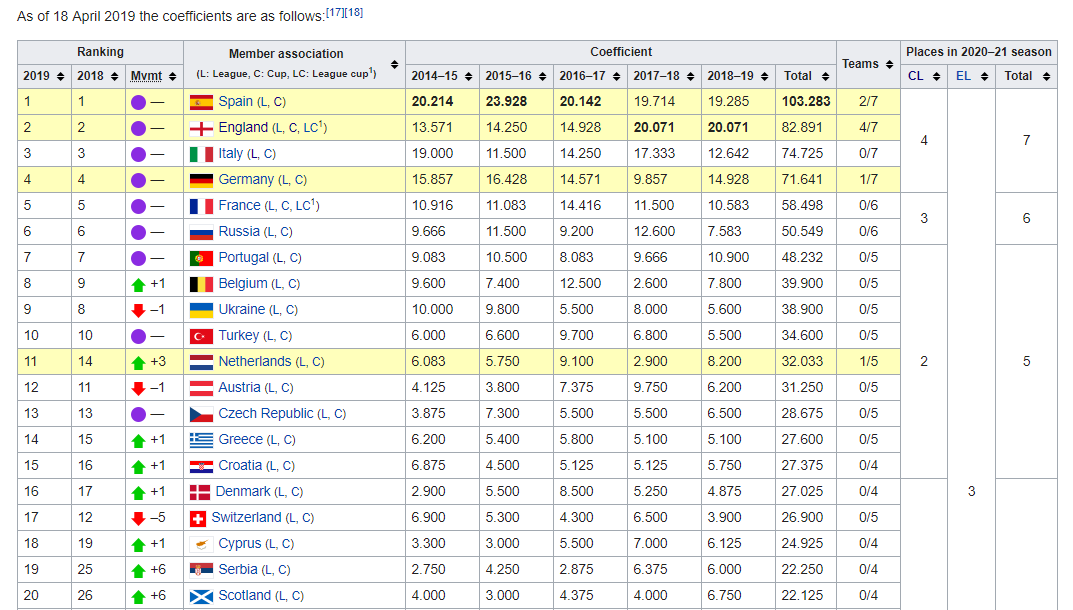Click Cyprus 2018–19 value 6.125

tap(725, 544)
